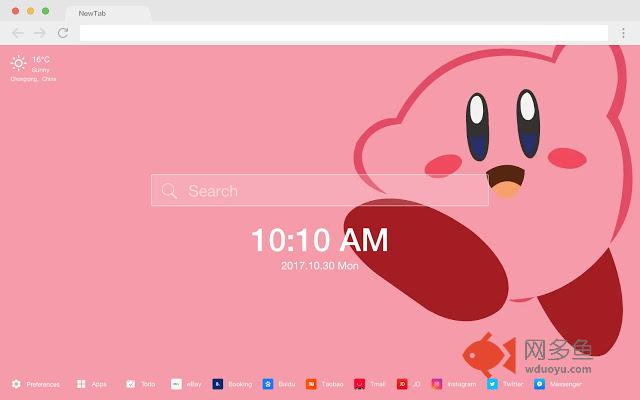Click the Todo label
This screenshot has height=400, width=640.
click(x=148, y=384)
